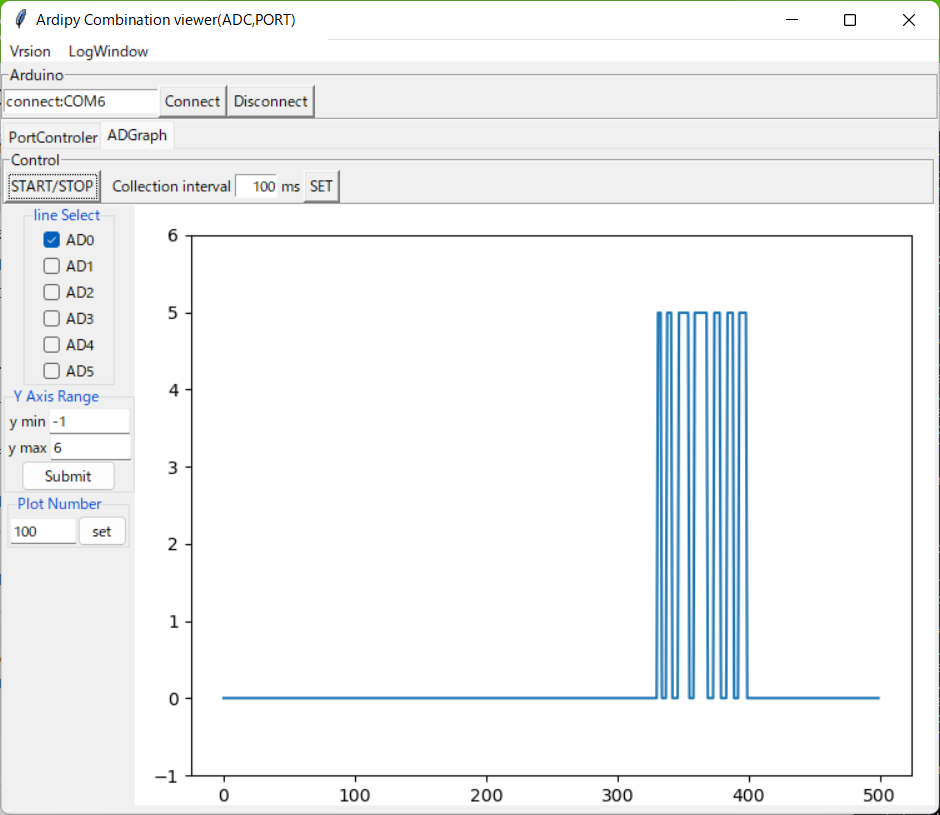Submit the Y axis range

coord(68,476)
